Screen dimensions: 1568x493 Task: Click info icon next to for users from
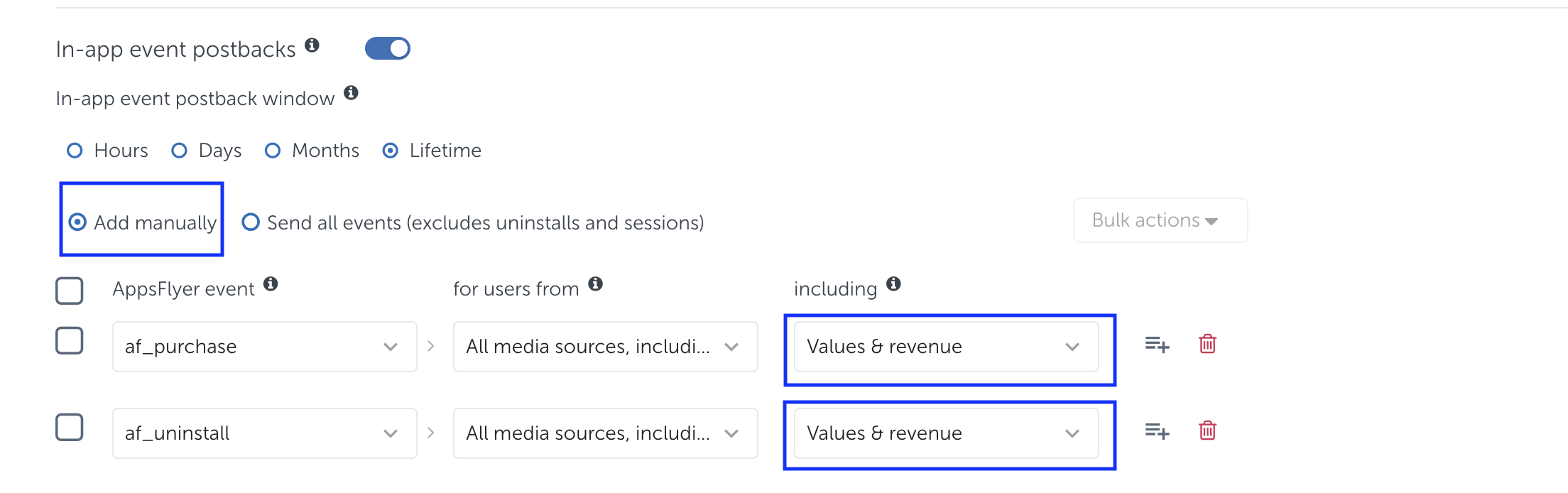point(596,284)
